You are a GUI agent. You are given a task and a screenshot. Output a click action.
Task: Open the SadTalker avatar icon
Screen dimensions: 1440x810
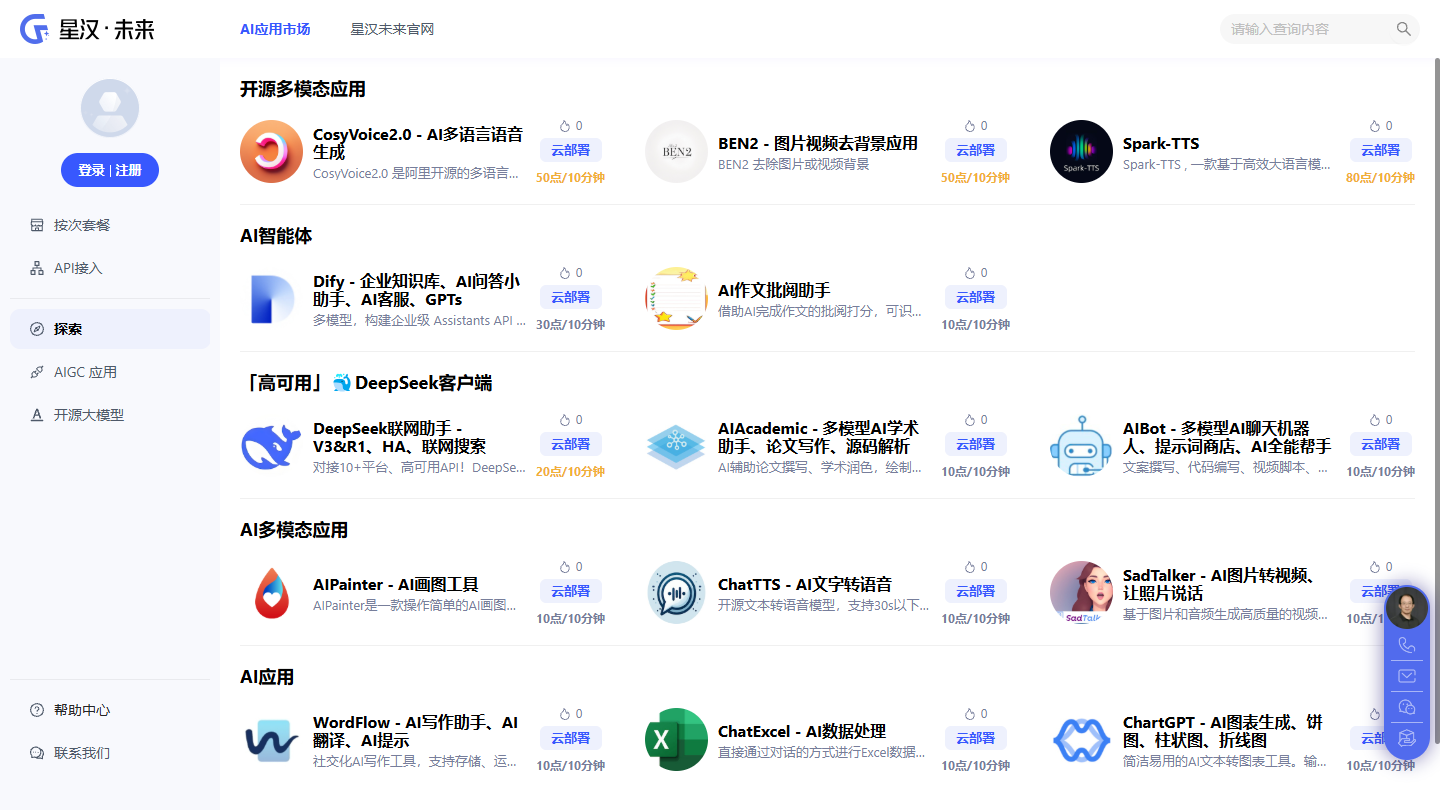[1081, 593]
